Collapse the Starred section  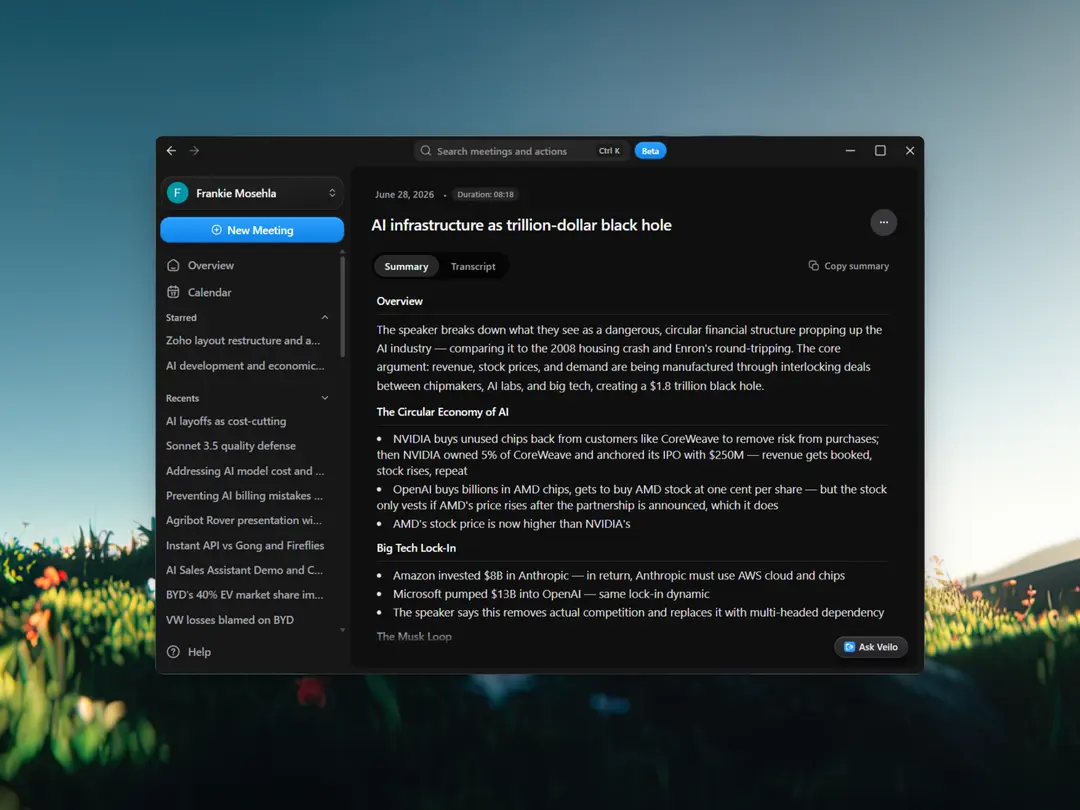(x=325, y=318)
